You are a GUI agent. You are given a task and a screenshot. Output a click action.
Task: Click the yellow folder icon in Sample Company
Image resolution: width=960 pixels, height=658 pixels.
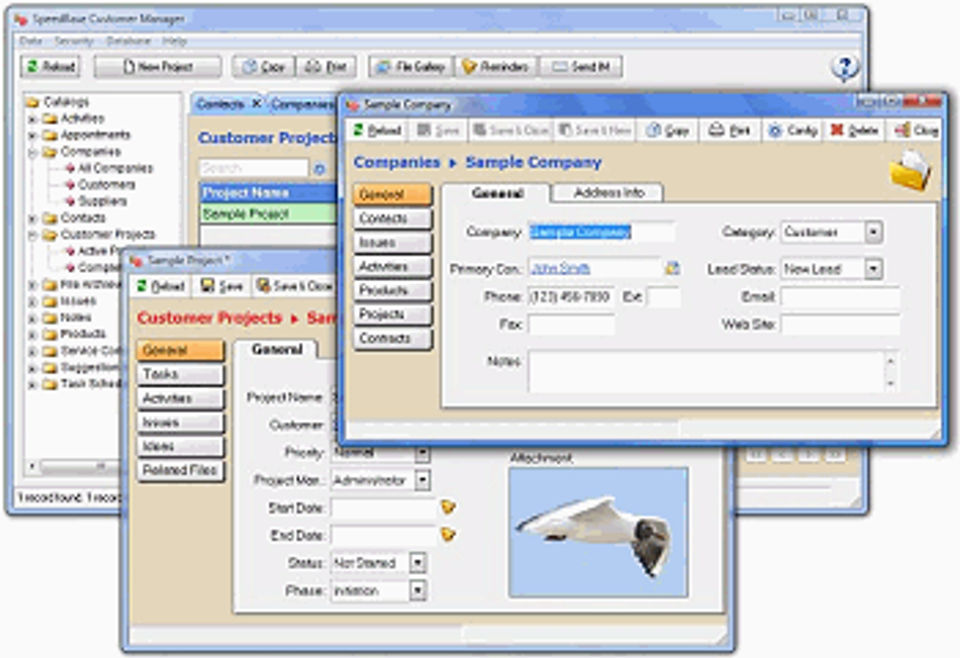pos(910,170)
